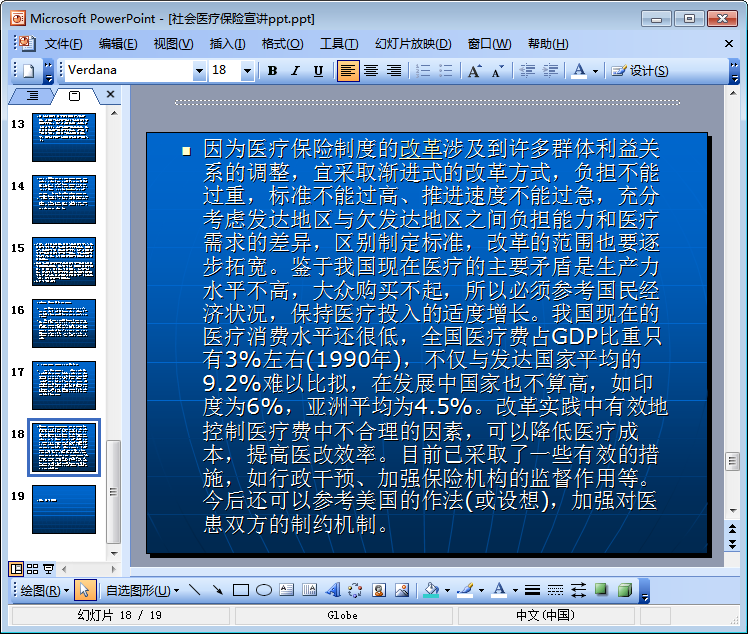The height and width of the screenshot is (634, 748).
Task: Switch to Slide Sorter view icon
Action: pyautogui.click(x=32, y=569)
